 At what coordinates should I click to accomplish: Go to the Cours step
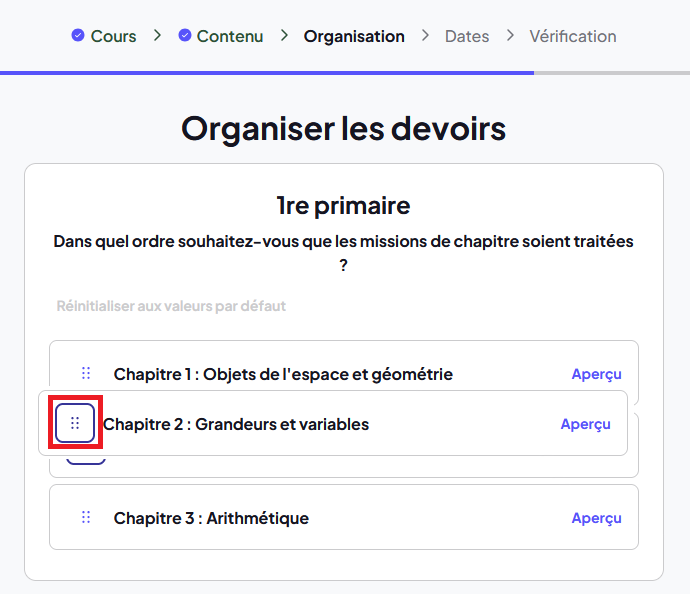coord(113,36)
